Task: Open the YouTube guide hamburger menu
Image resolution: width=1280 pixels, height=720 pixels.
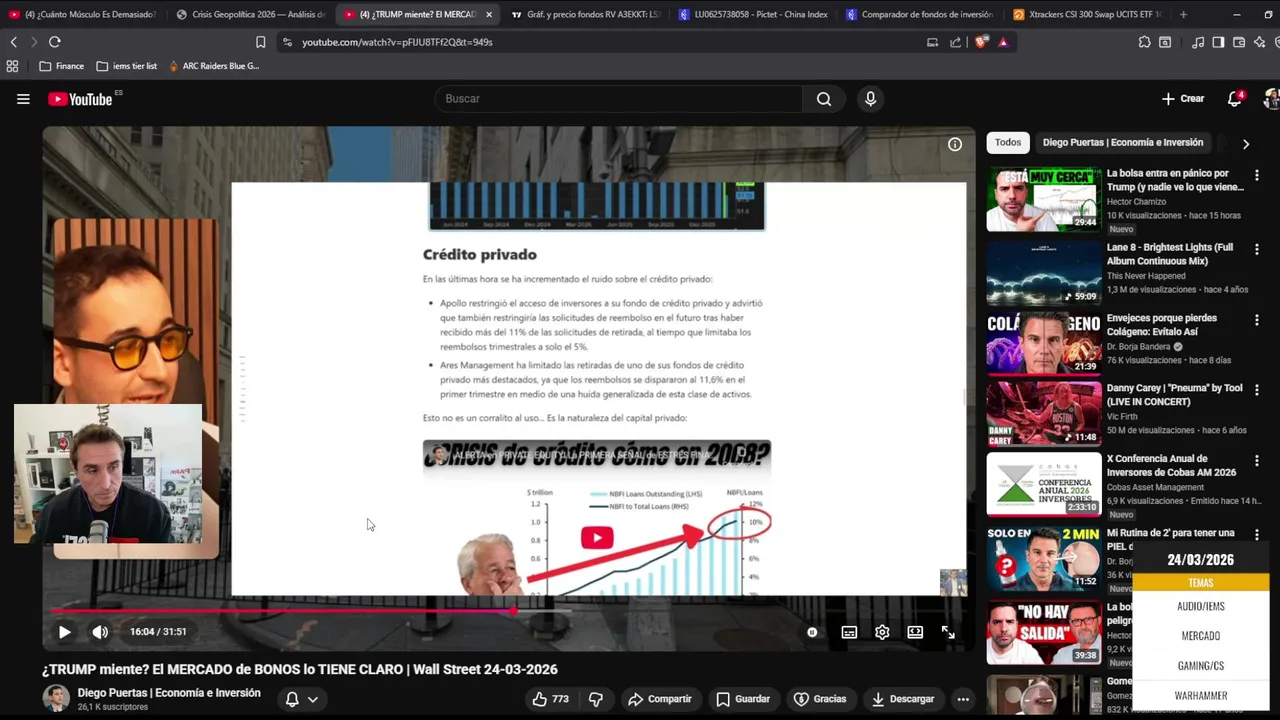Action: (23, 99)
